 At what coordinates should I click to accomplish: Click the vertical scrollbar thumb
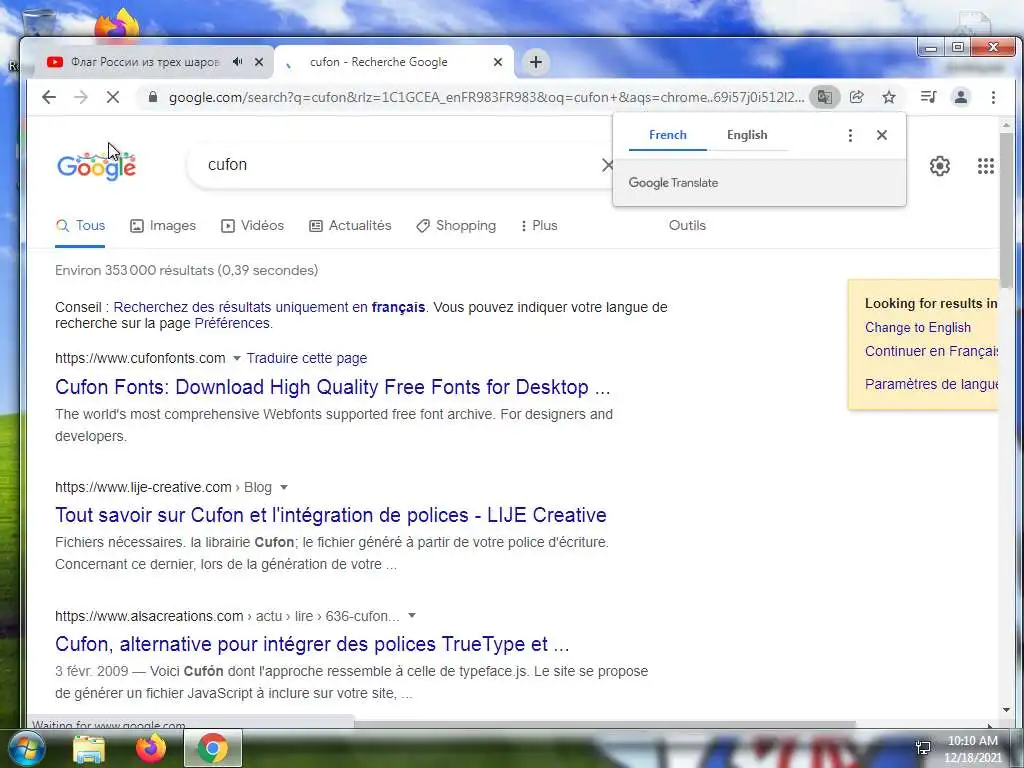(1006, 209)
